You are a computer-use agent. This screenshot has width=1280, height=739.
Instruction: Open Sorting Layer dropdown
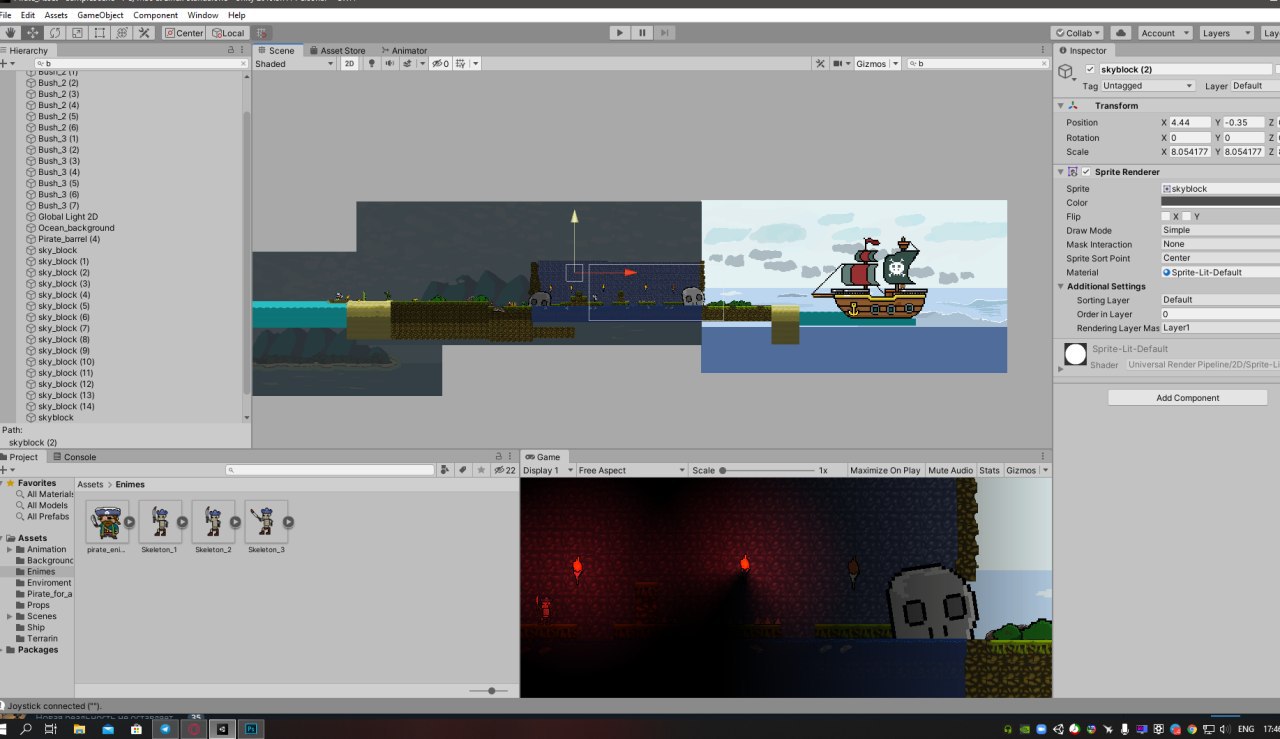click(x=1220, y=299)
